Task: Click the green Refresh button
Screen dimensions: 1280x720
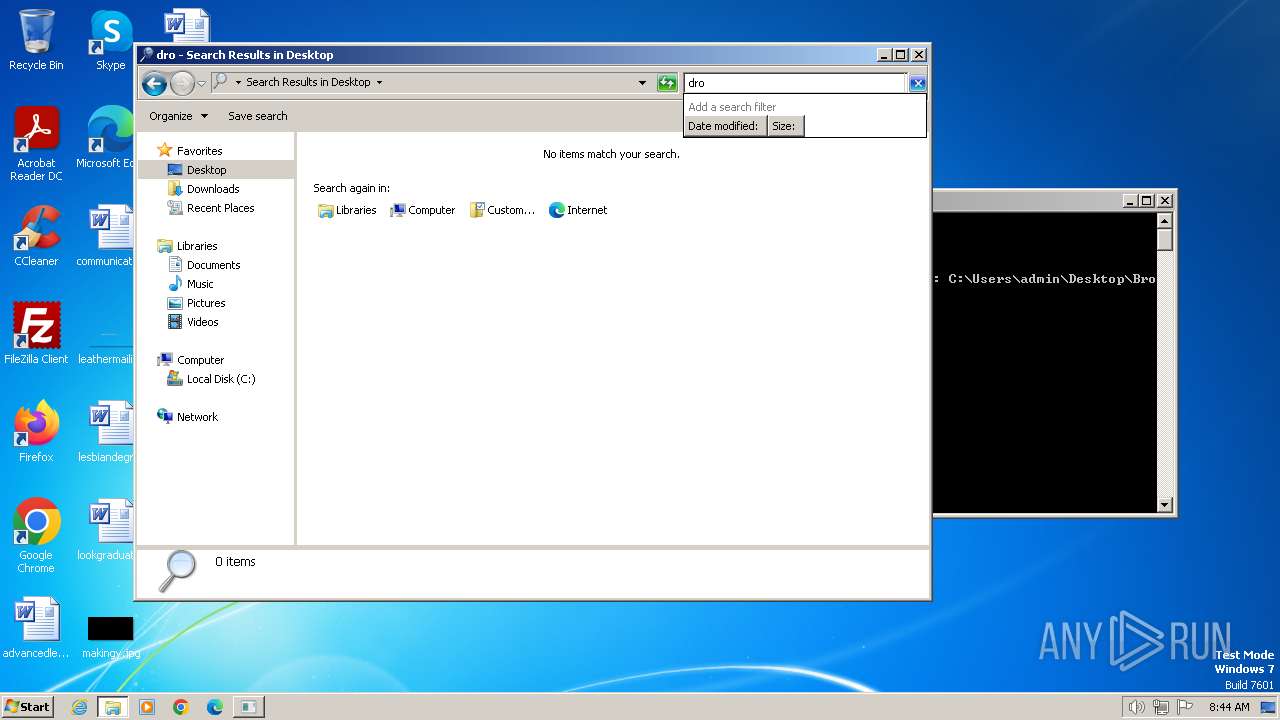Action: point(667,83)
